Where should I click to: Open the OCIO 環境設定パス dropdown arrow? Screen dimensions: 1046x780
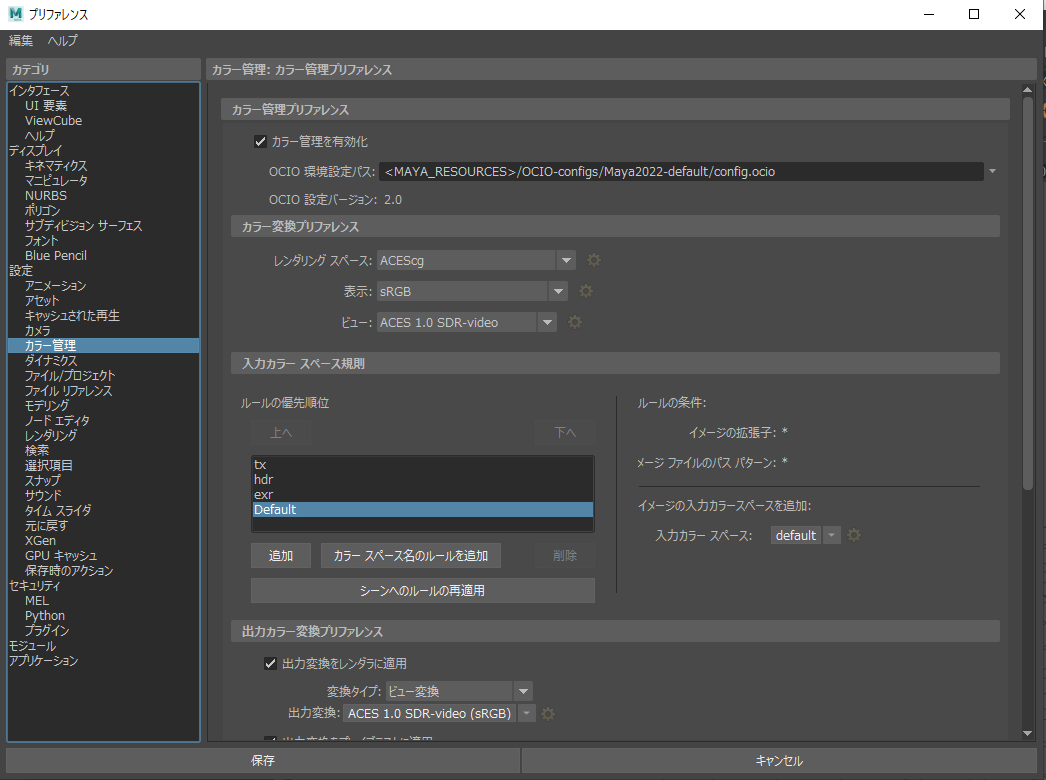993,171
